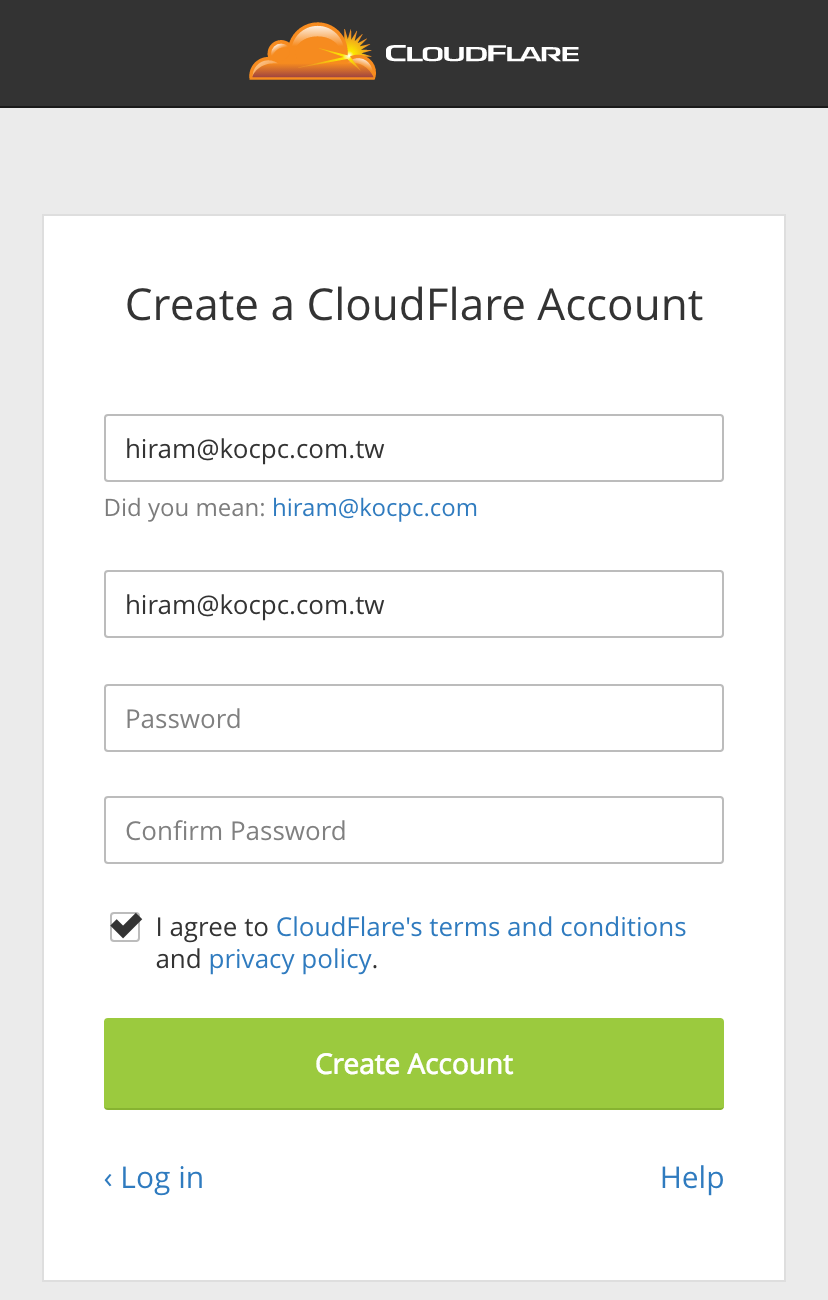This screenshot has height=1300, width=828.
Task: Click the CloudFlare cloud logo icon
Action: [x=312, y=53]
